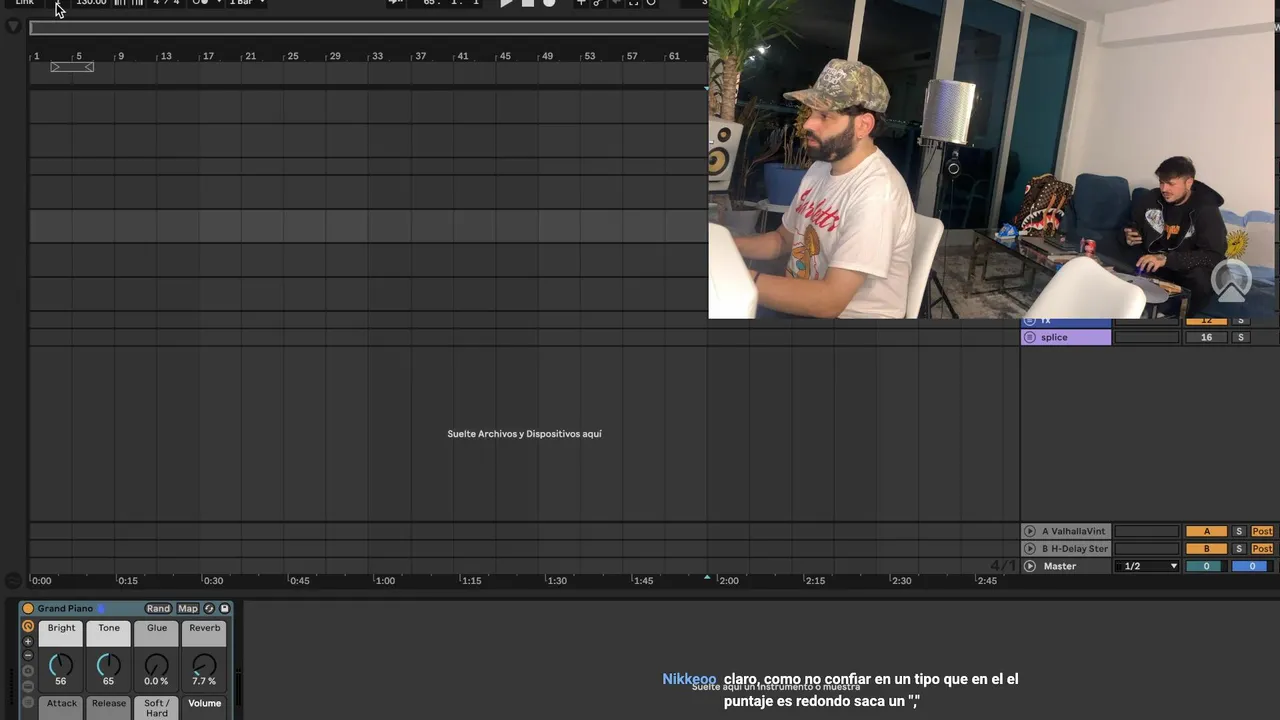The width and height of the screenshot is (1280, 720).
Task: Toggle return track B activator
Action: pos(1206,549)
